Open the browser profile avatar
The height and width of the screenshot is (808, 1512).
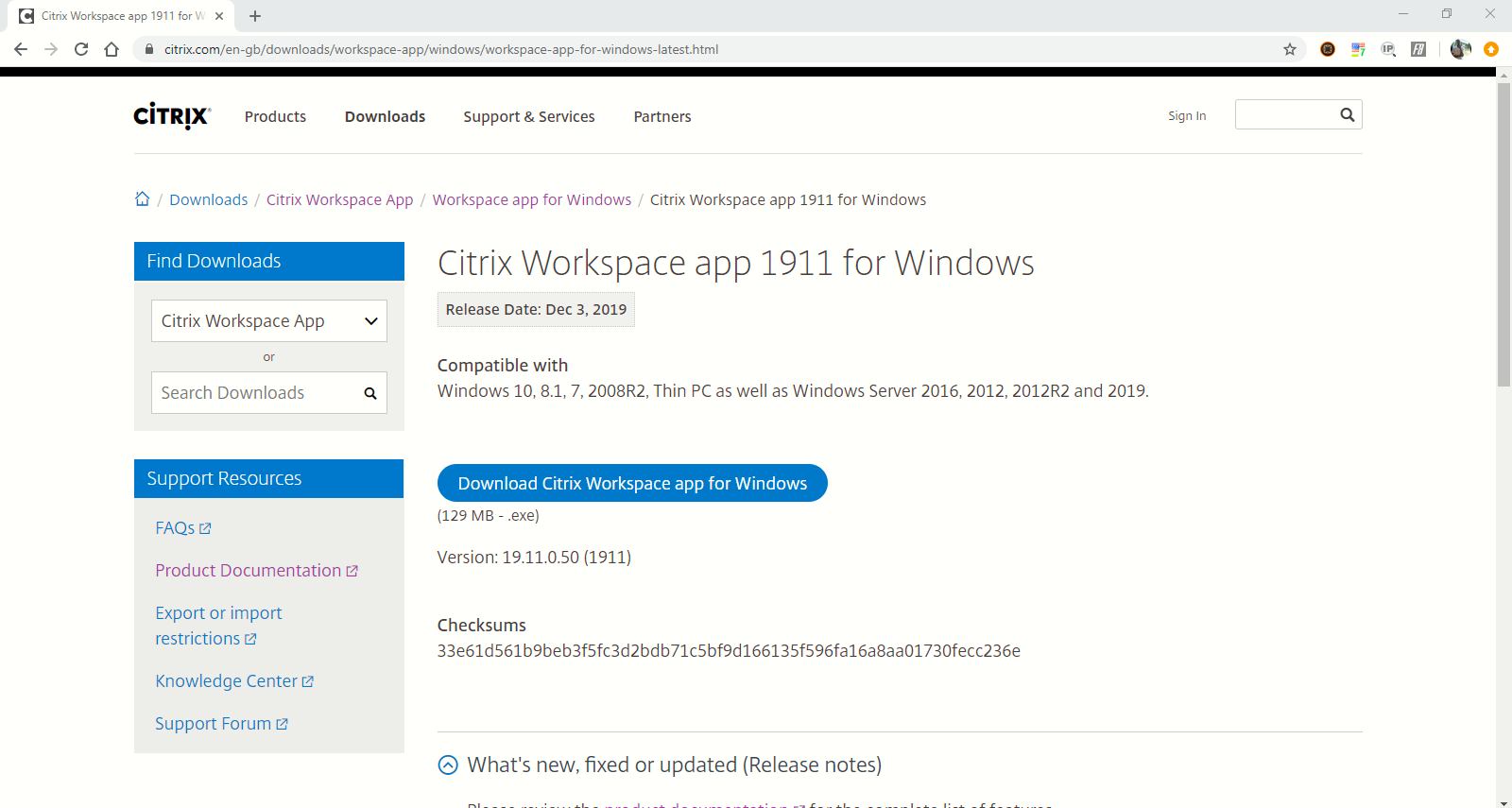1460,49
